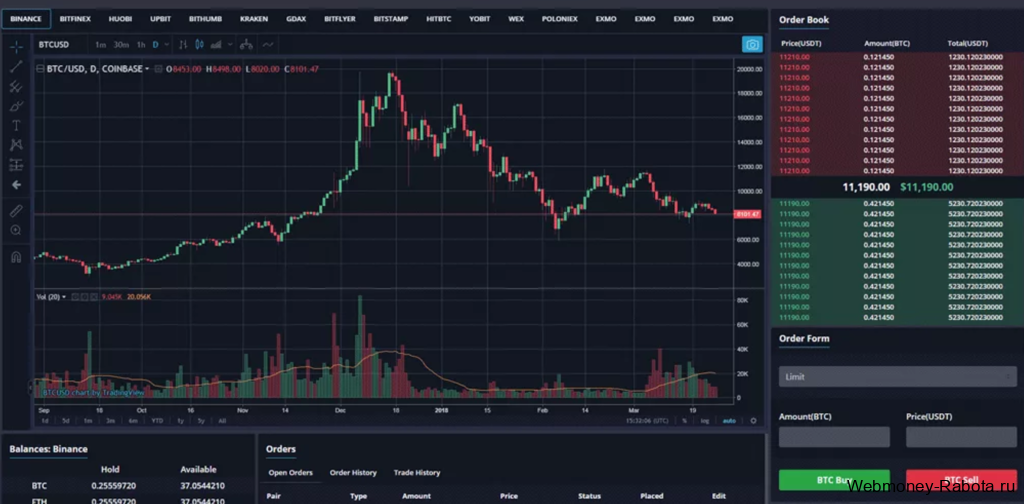1024x504 pixels.
Task: Click first small icon beside Vol (20)
Action: coord(75,297)
